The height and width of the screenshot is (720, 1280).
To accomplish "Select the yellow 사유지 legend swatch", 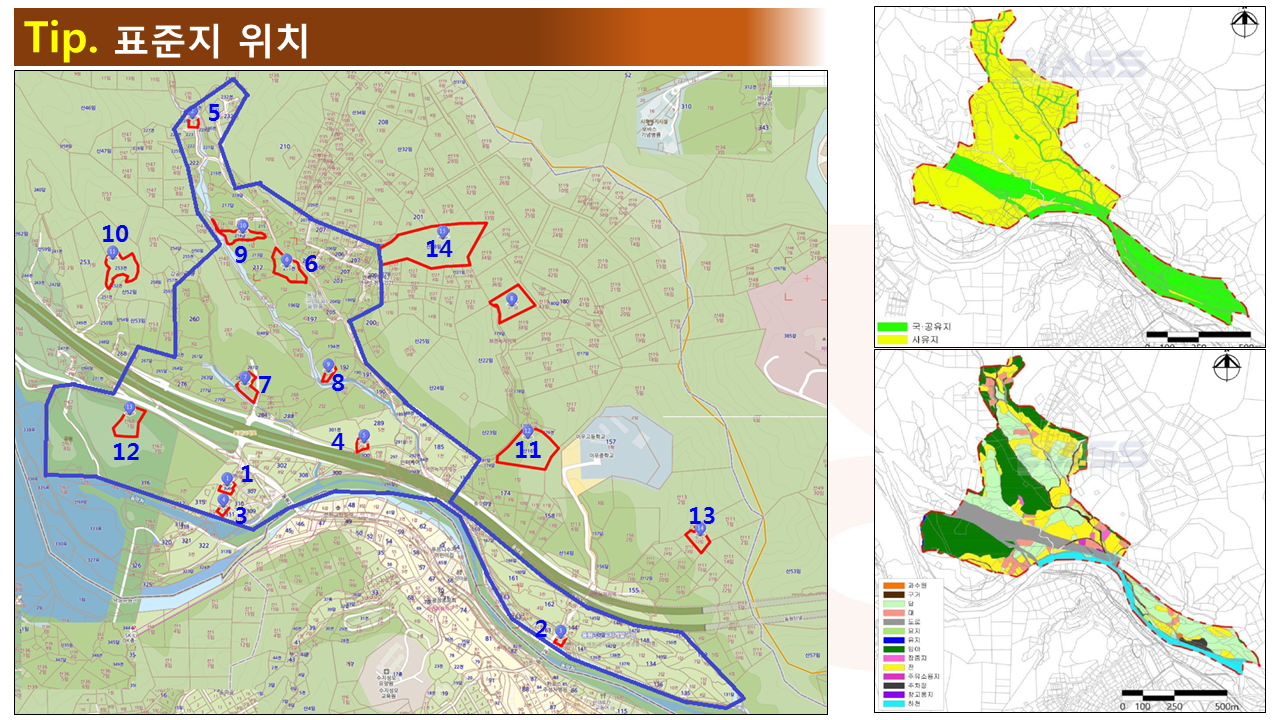I will coord(892,340).
